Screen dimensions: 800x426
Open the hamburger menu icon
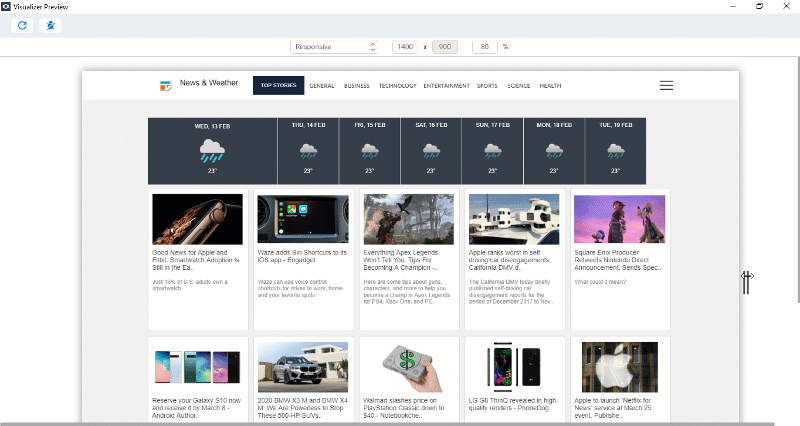(x=666, y=85)
